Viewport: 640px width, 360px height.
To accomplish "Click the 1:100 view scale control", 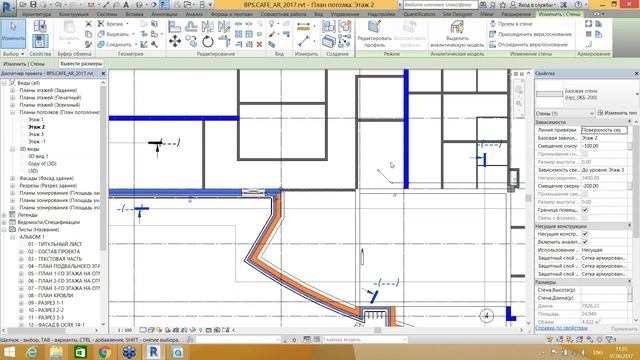I will pyautogui.click(x=124, y=330).
